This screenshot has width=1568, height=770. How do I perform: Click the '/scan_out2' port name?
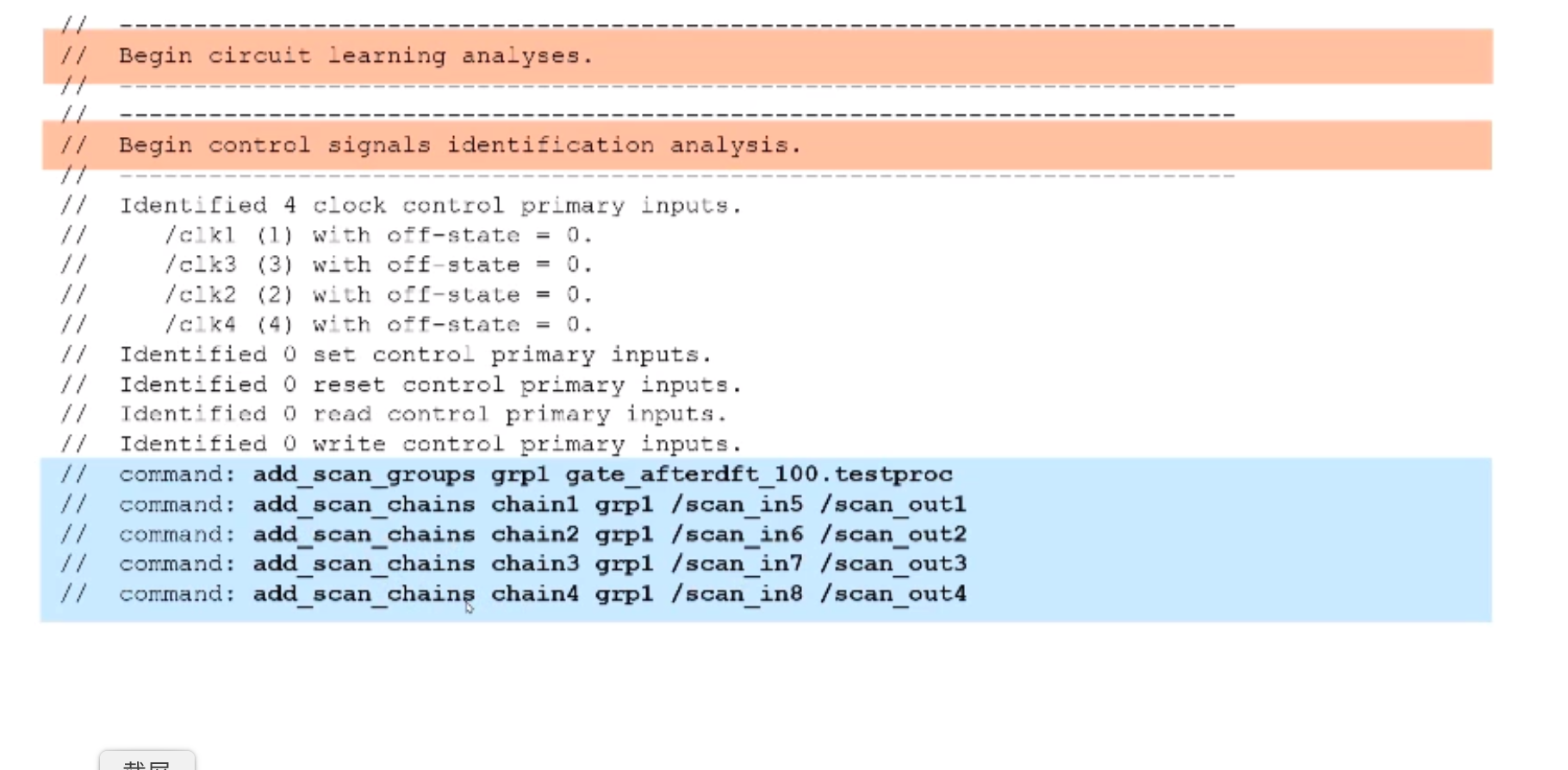[893, 534]
